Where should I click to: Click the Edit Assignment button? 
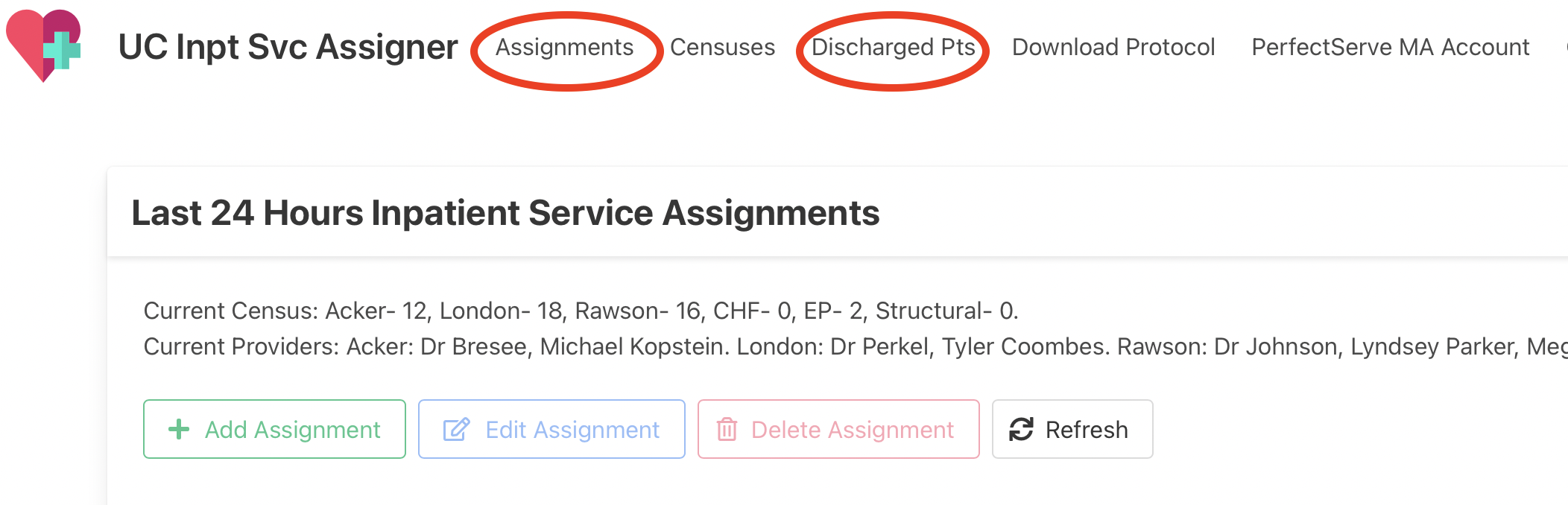[551, 429]
